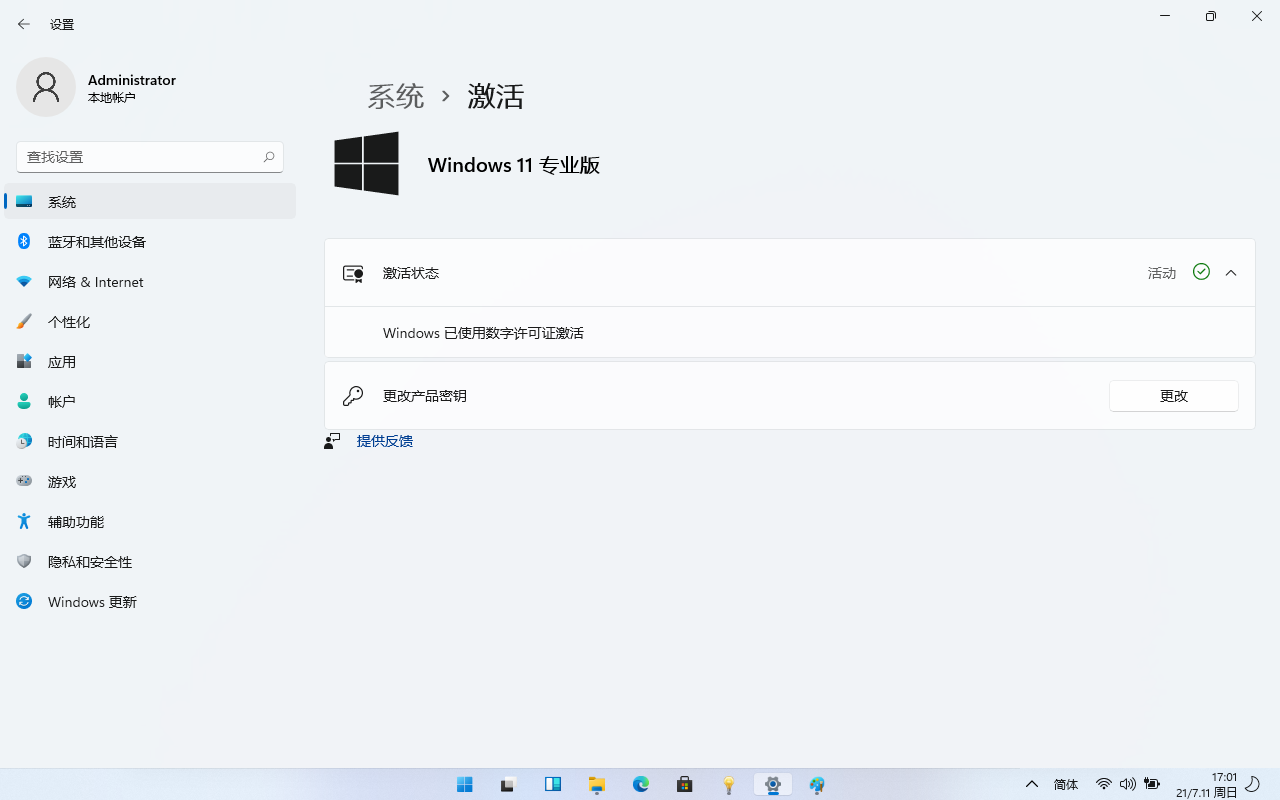
Task: Go back with the arrow button
Action: pyautogui.click(x=24, y=24)
